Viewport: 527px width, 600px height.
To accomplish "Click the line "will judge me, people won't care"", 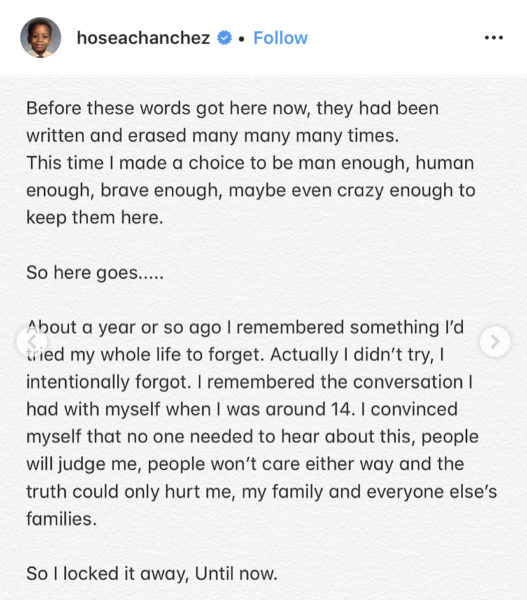I will 245,464.
